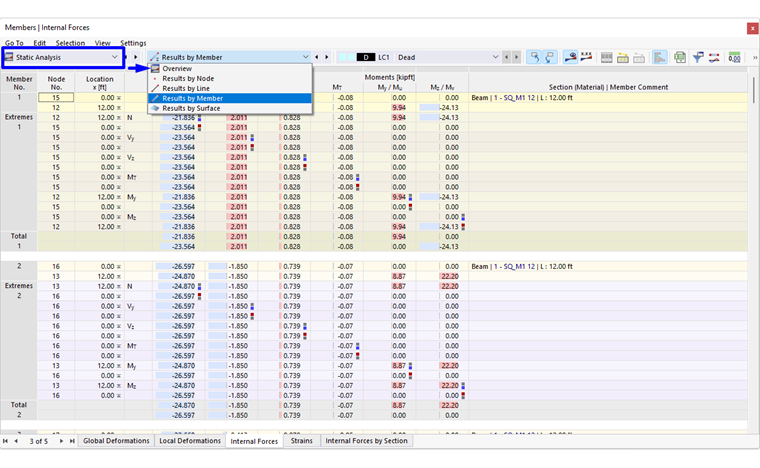Open the Edit menu

(39, 43)
